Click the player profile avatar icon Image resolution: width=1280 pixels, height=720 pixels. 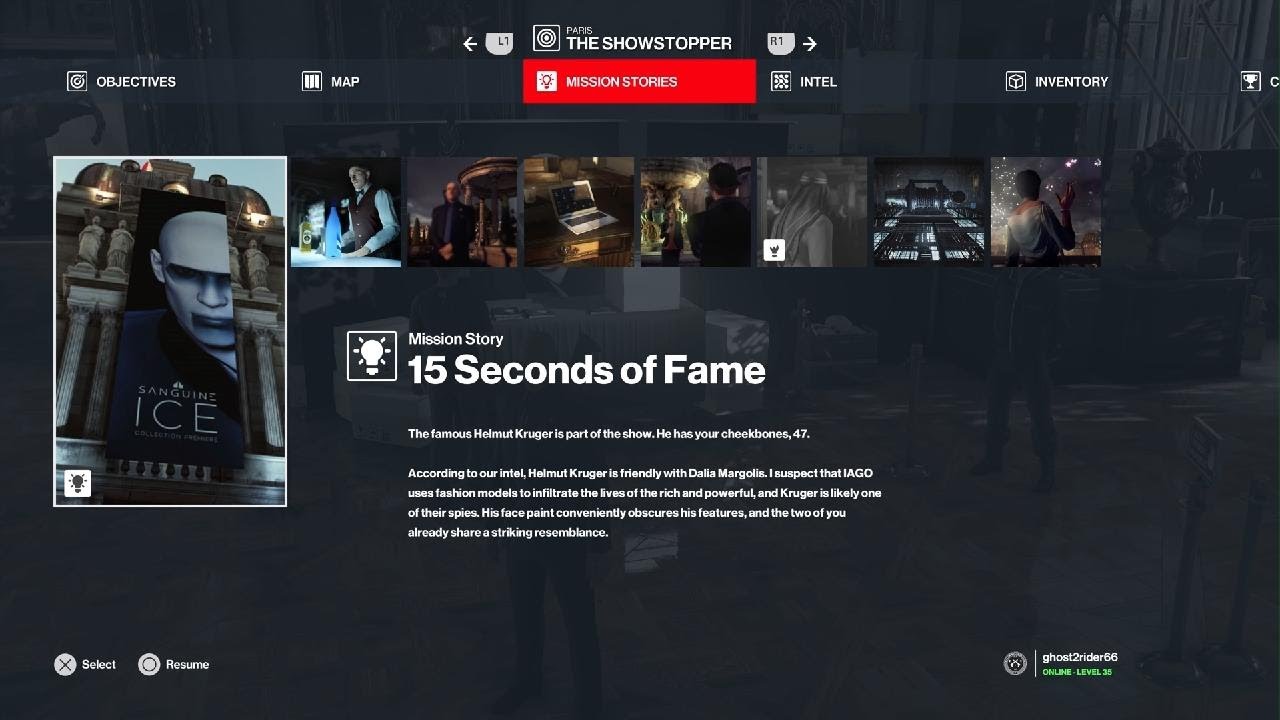1015,664
